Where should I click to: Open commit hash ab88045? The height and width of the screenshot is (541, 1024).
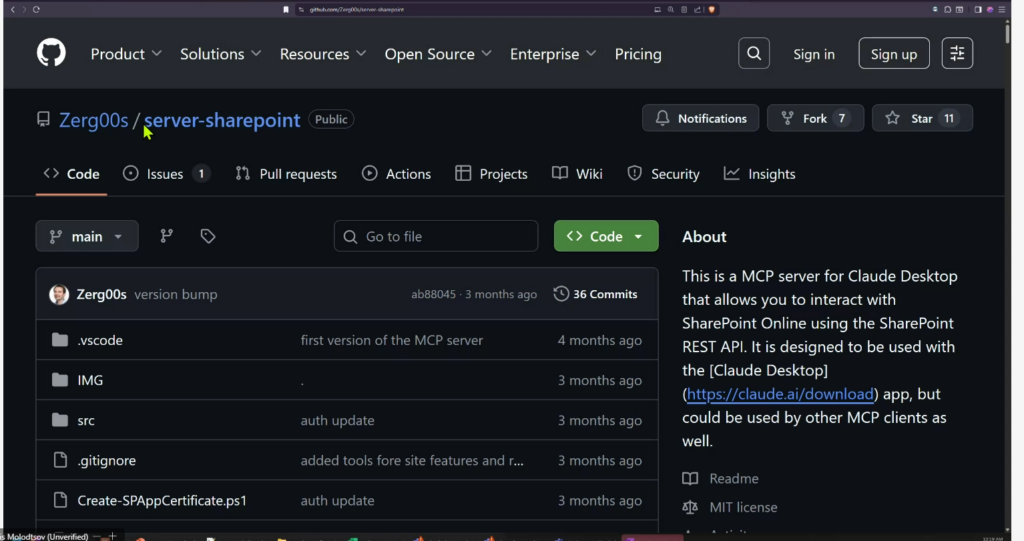[433, 294]
